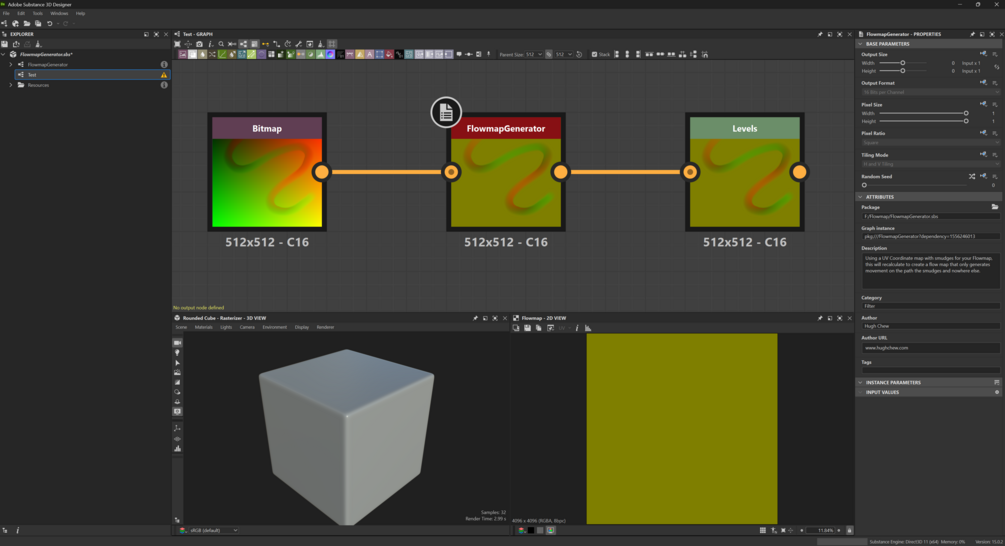Open graph info icon in toolbar

(x=210, y=44)
